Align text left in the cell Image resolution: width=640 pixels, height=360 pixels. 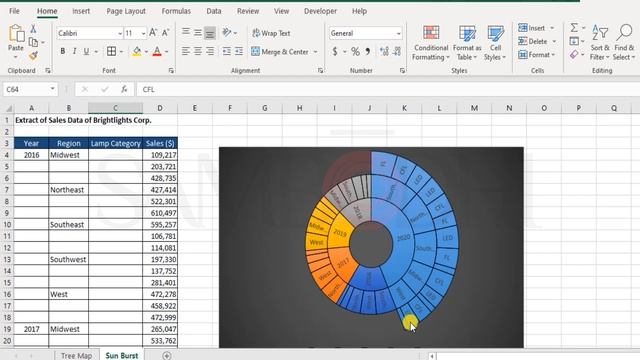186,51
